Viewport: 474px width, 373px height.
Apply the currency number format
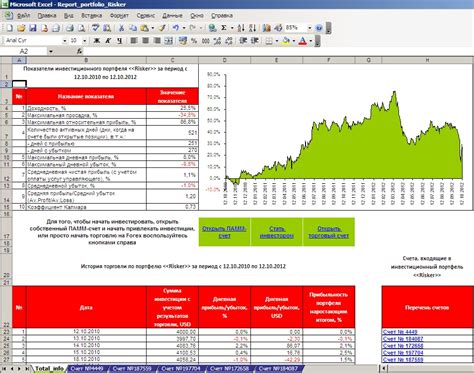pyautogui.click(x=183, y=41)
